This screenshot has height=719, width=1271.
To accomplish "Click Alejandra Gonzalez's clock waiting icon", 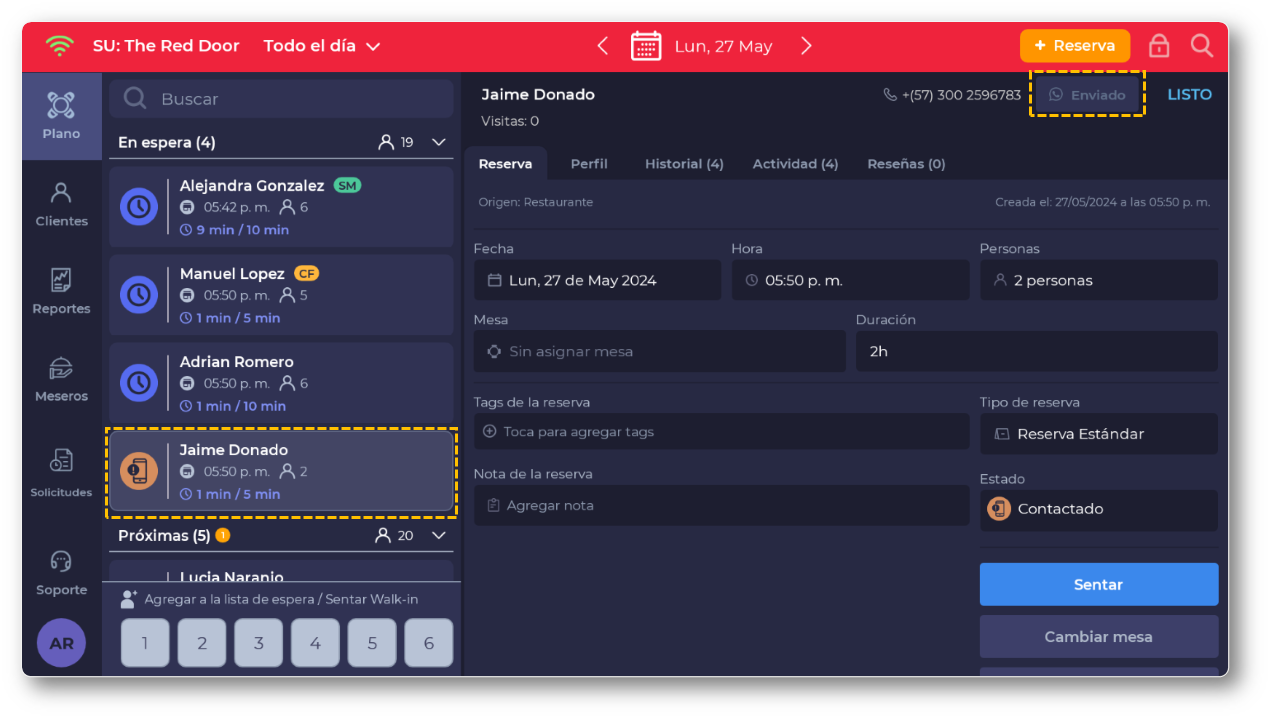I will pos(139,207).
